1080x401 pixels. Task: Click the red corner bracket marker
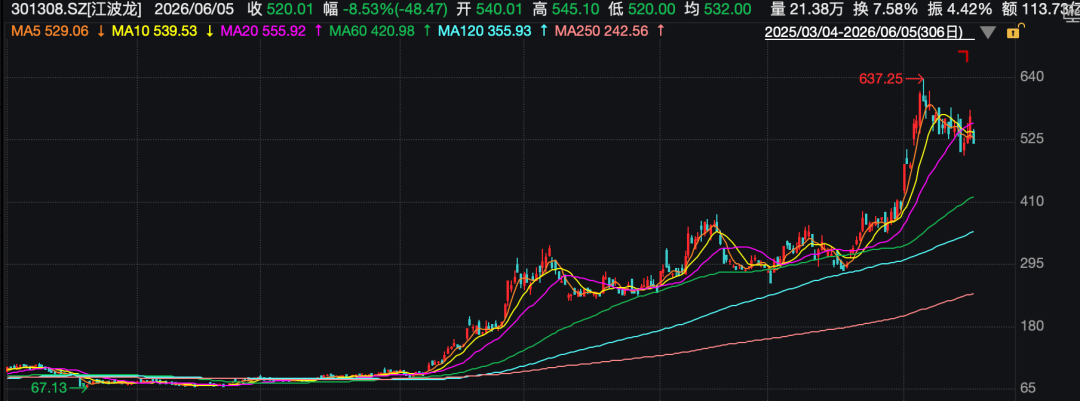(x=964, y=56)
